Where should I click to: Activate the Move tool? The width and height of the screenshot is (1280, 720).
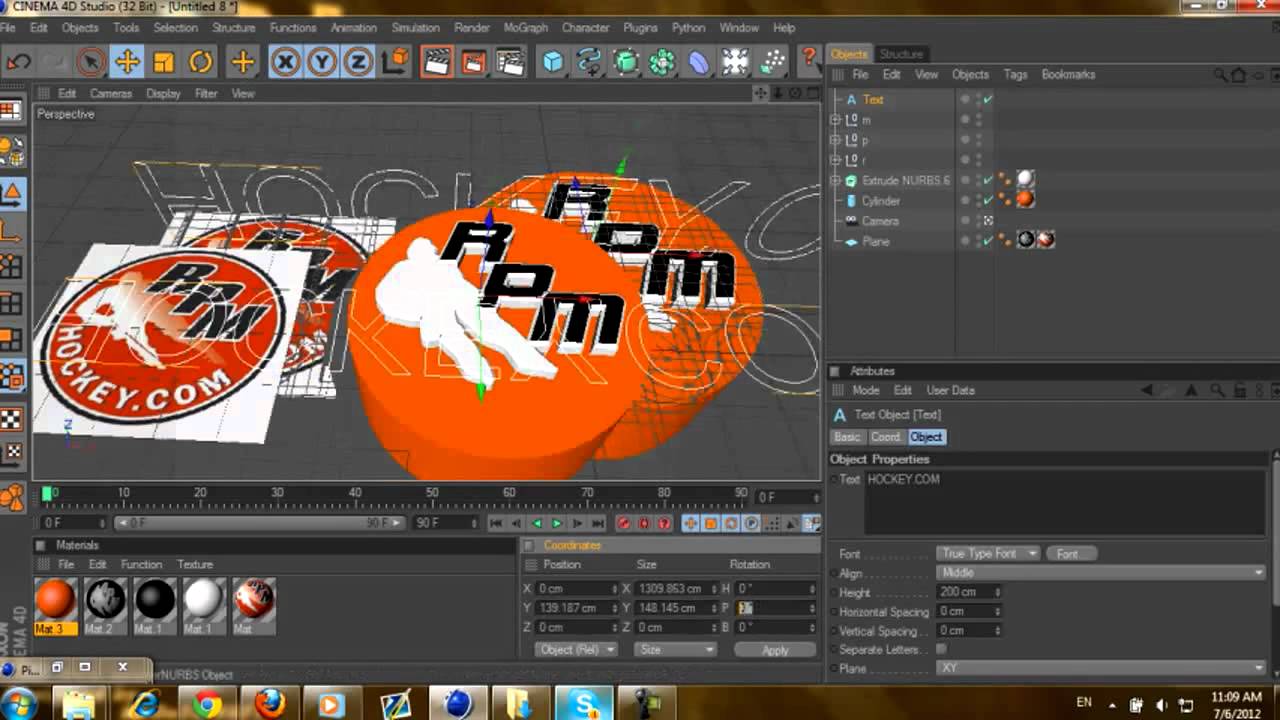click(x=127, y=62)
